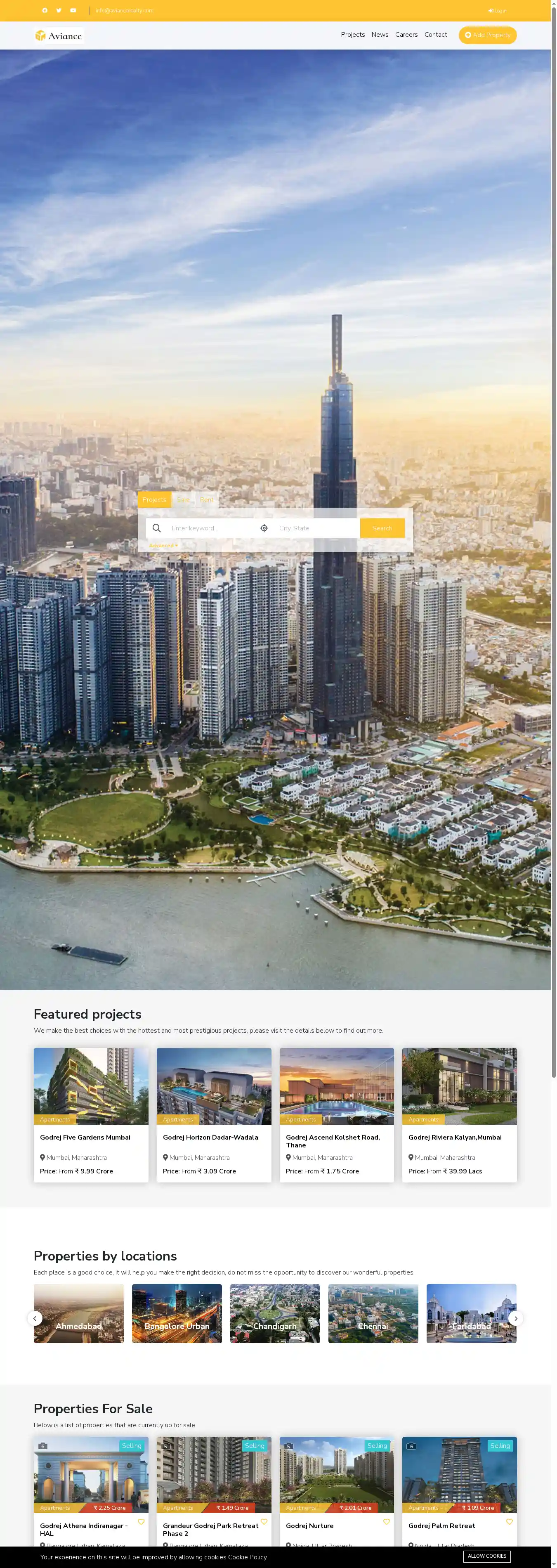The image size is (557, 1568).
Task: Open the Facebook social icon
Action: click(x=45, y=10)
